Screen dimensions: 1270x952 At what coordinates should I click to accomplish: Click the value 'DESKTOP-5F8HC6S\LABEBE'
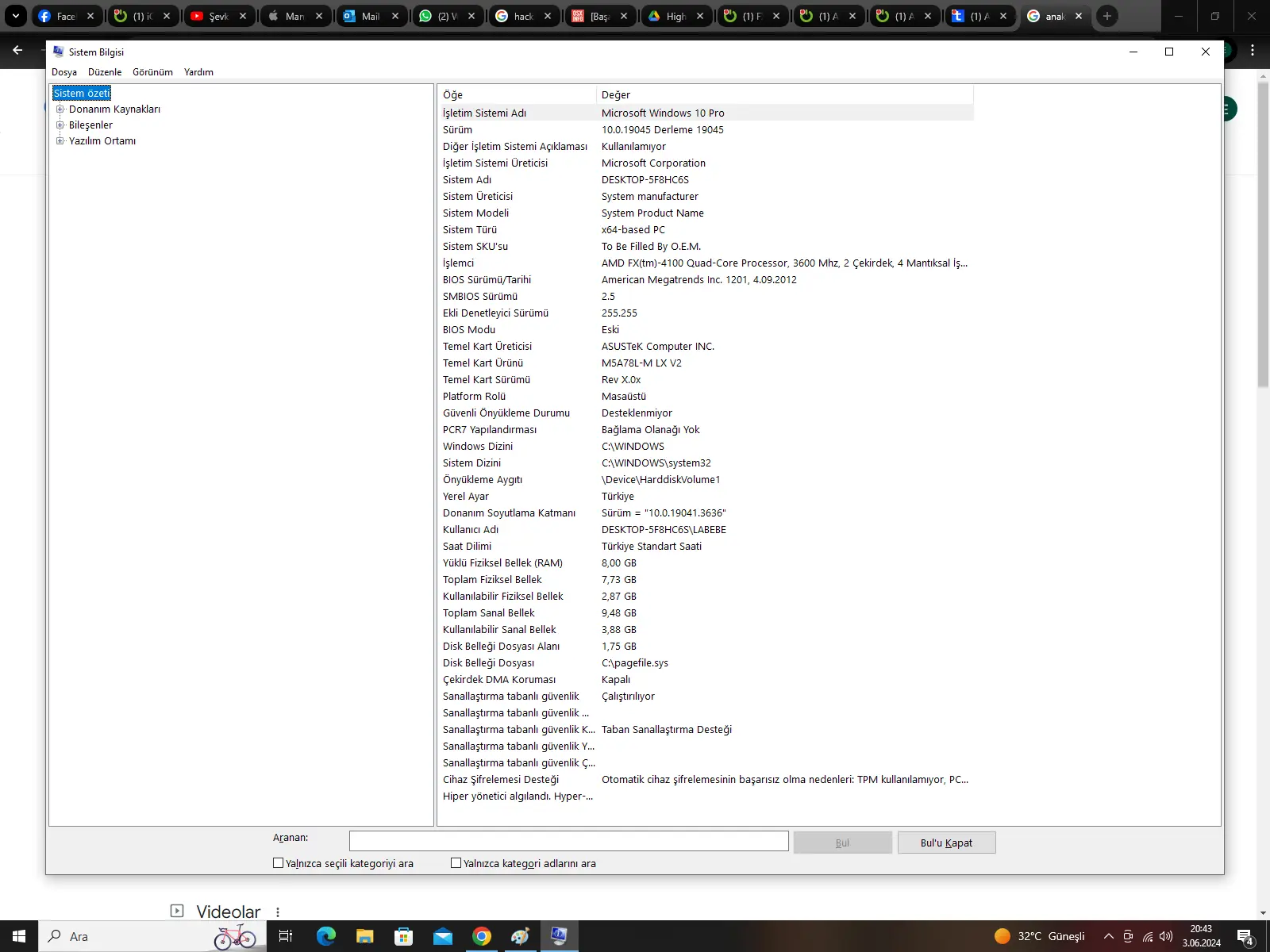tap(664, 530)
